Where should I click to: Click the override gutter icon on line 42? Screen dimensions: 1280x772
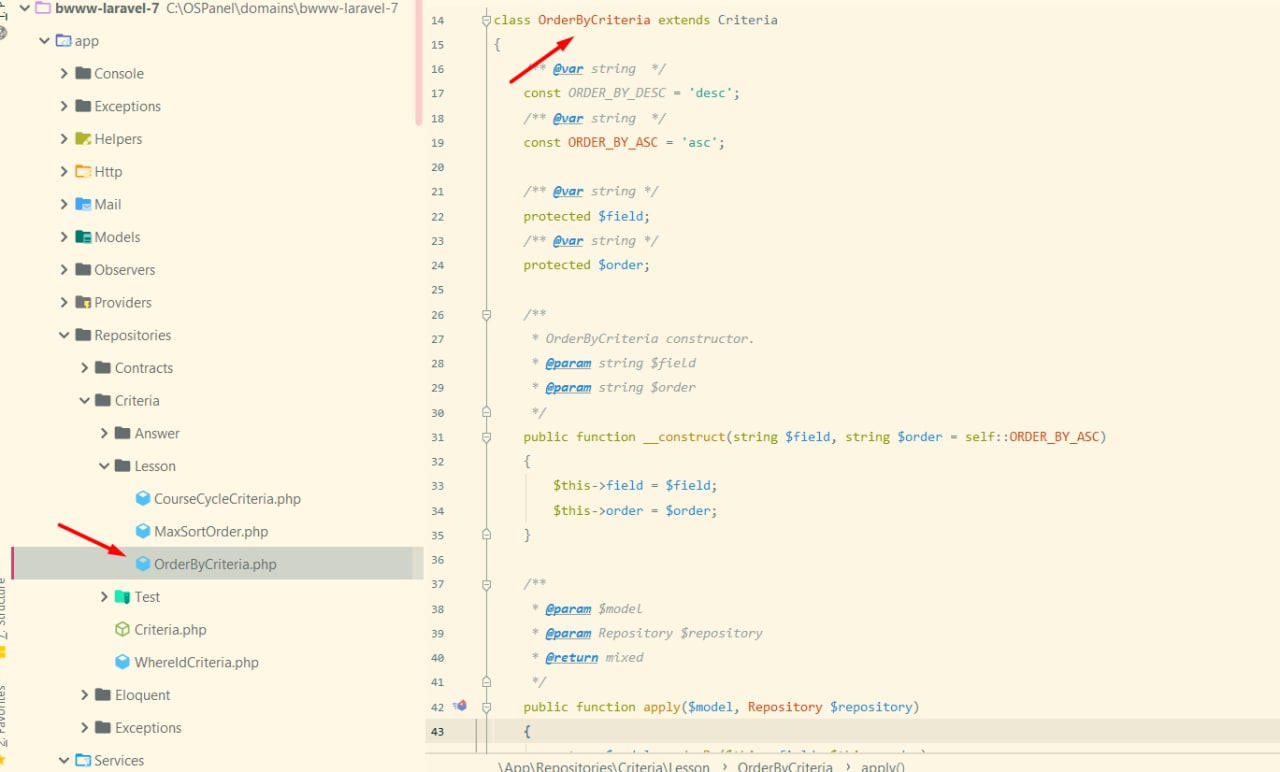460,706
